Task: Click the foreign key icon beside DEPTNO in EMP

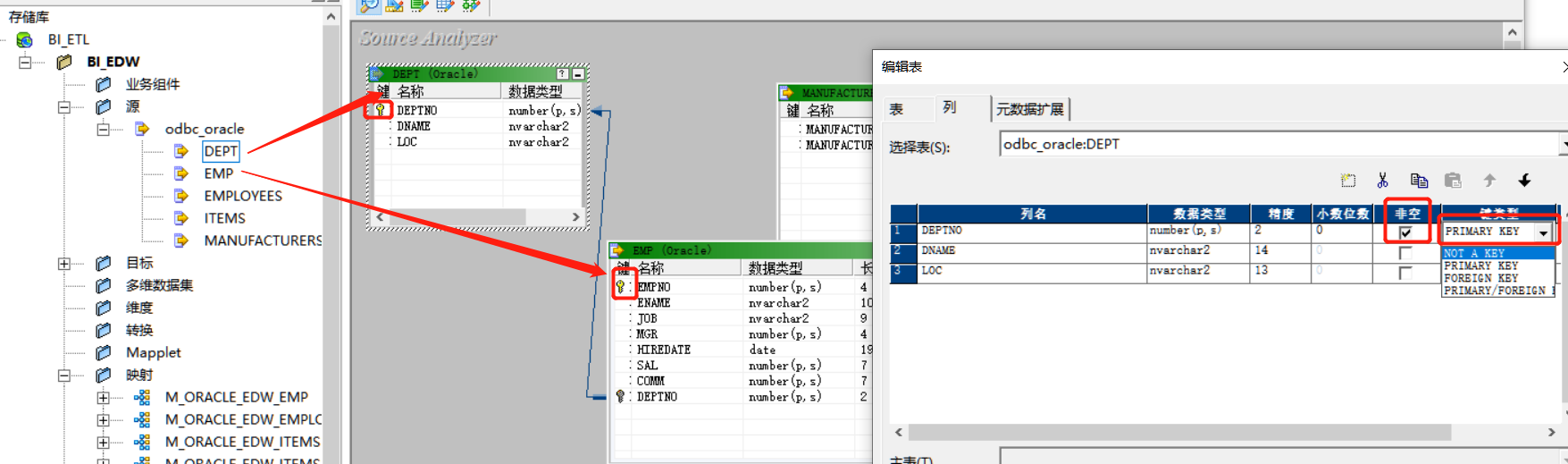Action: [620, 396]
